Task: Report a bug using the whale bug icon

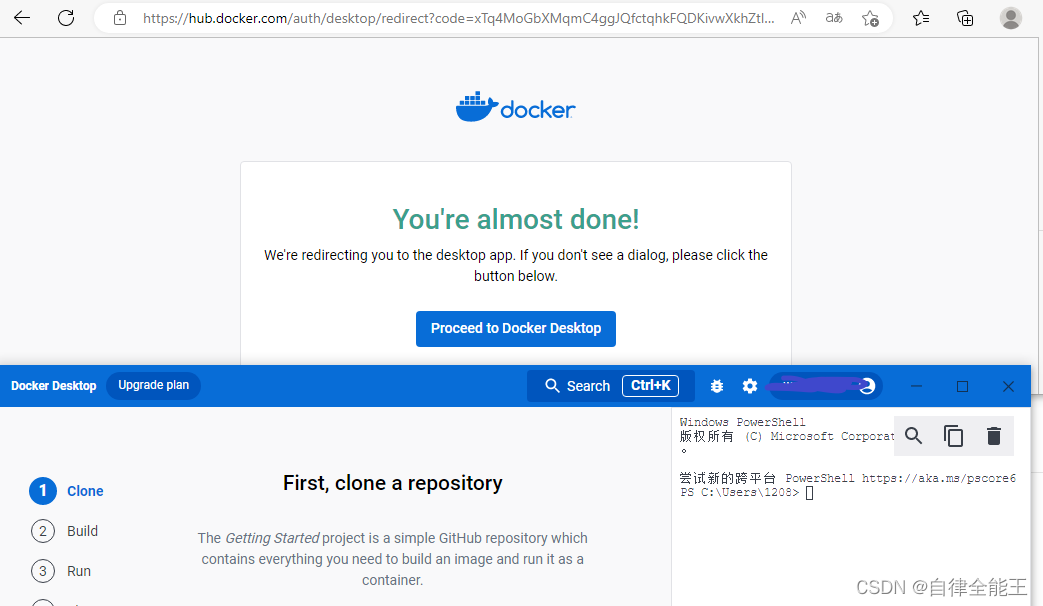Action: click(x=716, y=385)
